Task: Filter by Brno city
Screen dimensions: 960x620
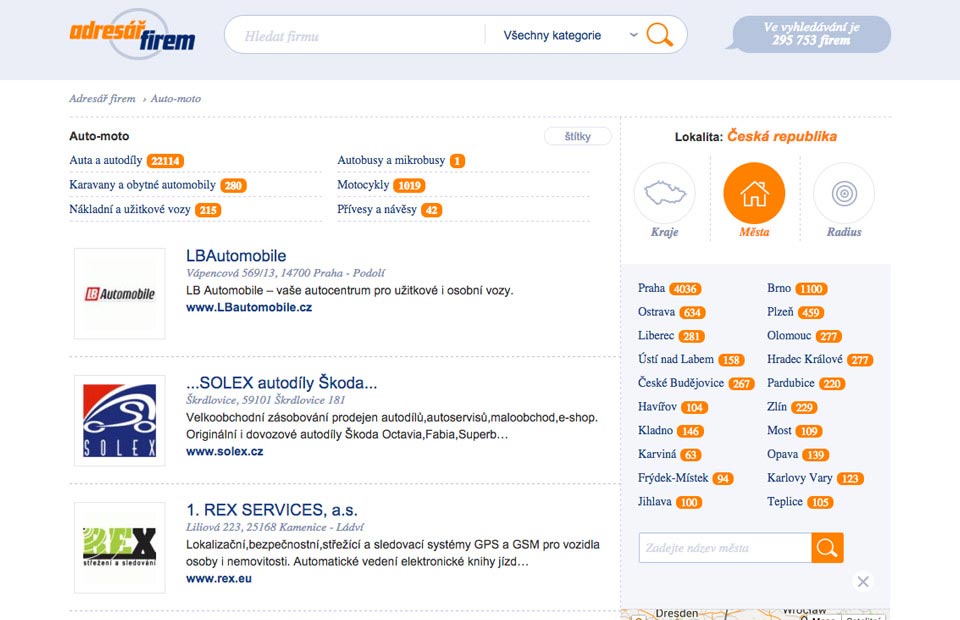Action: (779, 288)
